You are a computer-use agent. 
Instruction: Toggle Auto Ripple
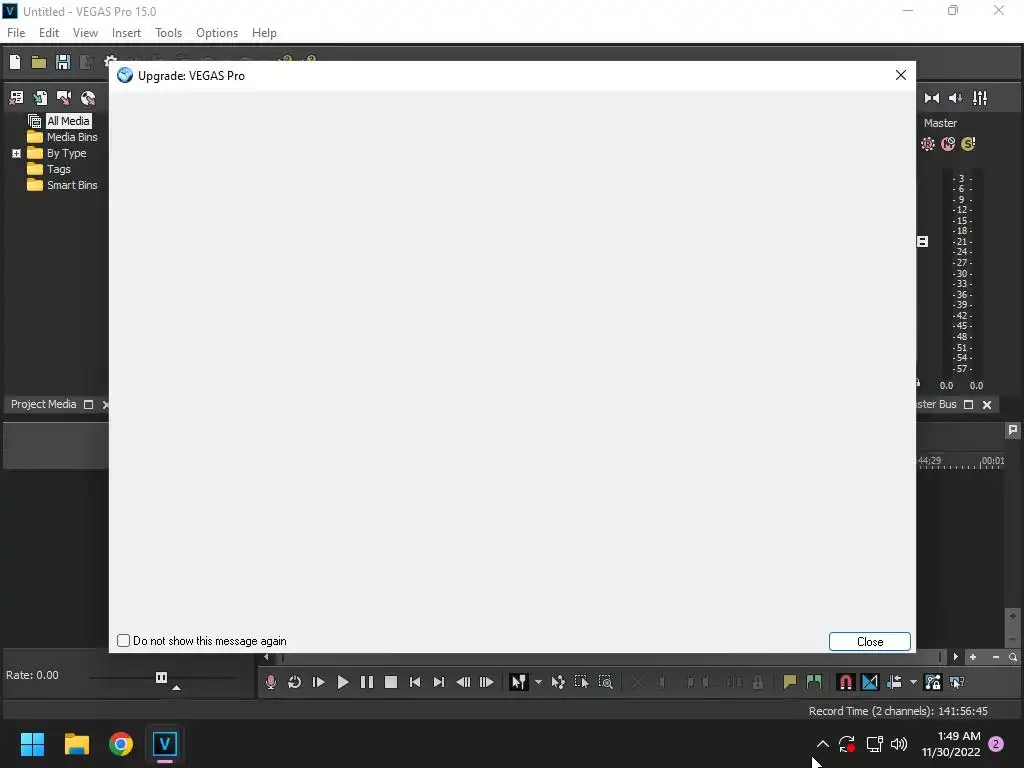(x=894, y=682)
